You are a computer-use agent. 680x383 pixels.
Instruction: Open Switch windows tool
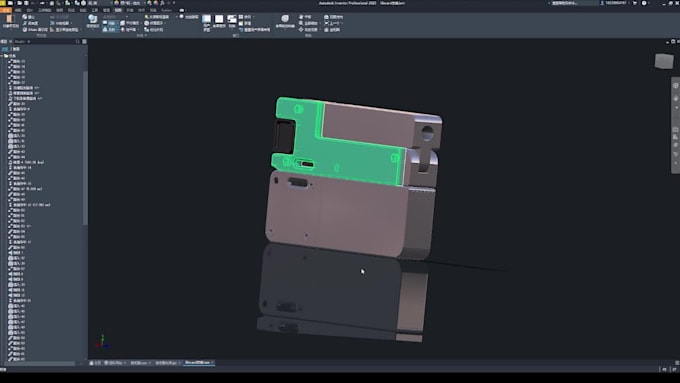coord(232,21)
